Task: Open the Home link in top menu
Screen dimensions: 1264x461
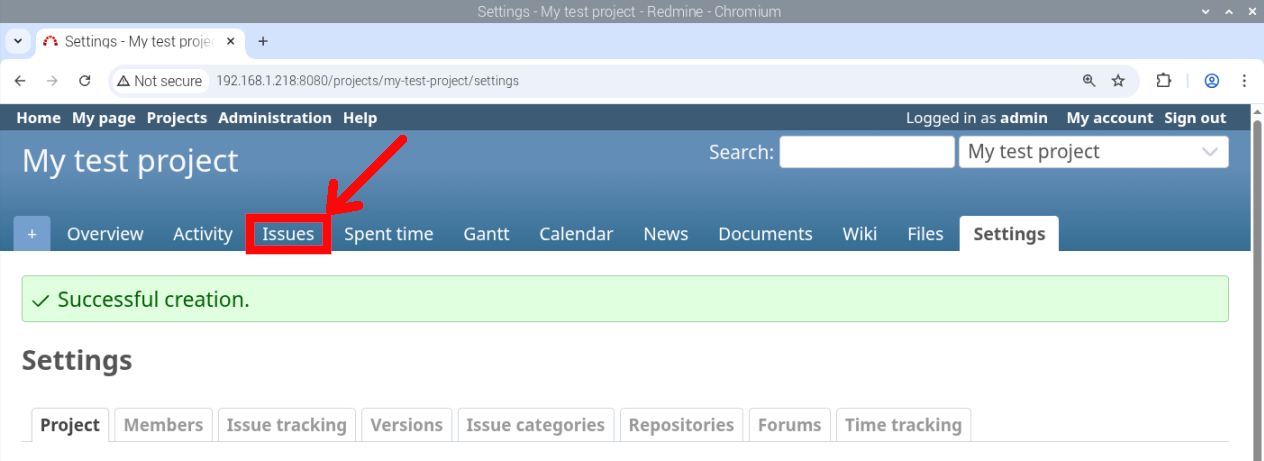Action: click(x=38, y=118)
